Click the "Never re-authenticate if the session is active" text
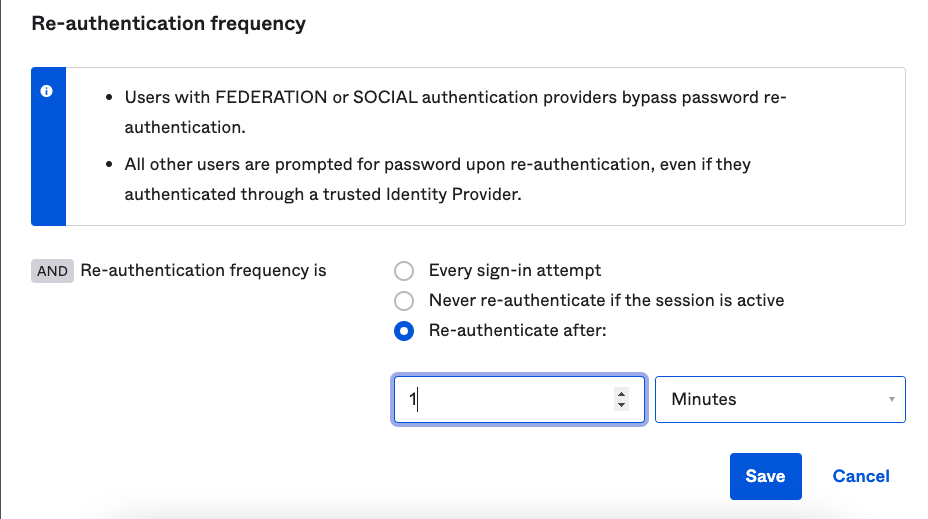 click(x=606, y=300)
